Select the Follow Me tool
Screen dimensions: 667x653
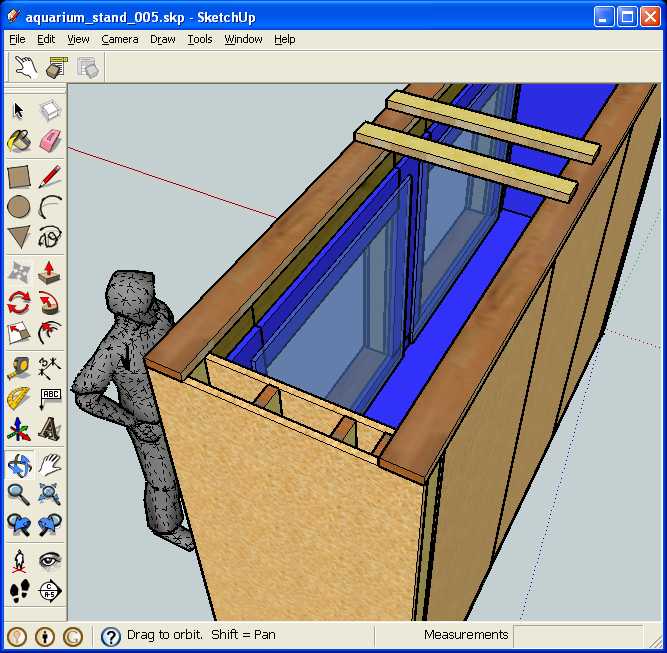[50, 302]
